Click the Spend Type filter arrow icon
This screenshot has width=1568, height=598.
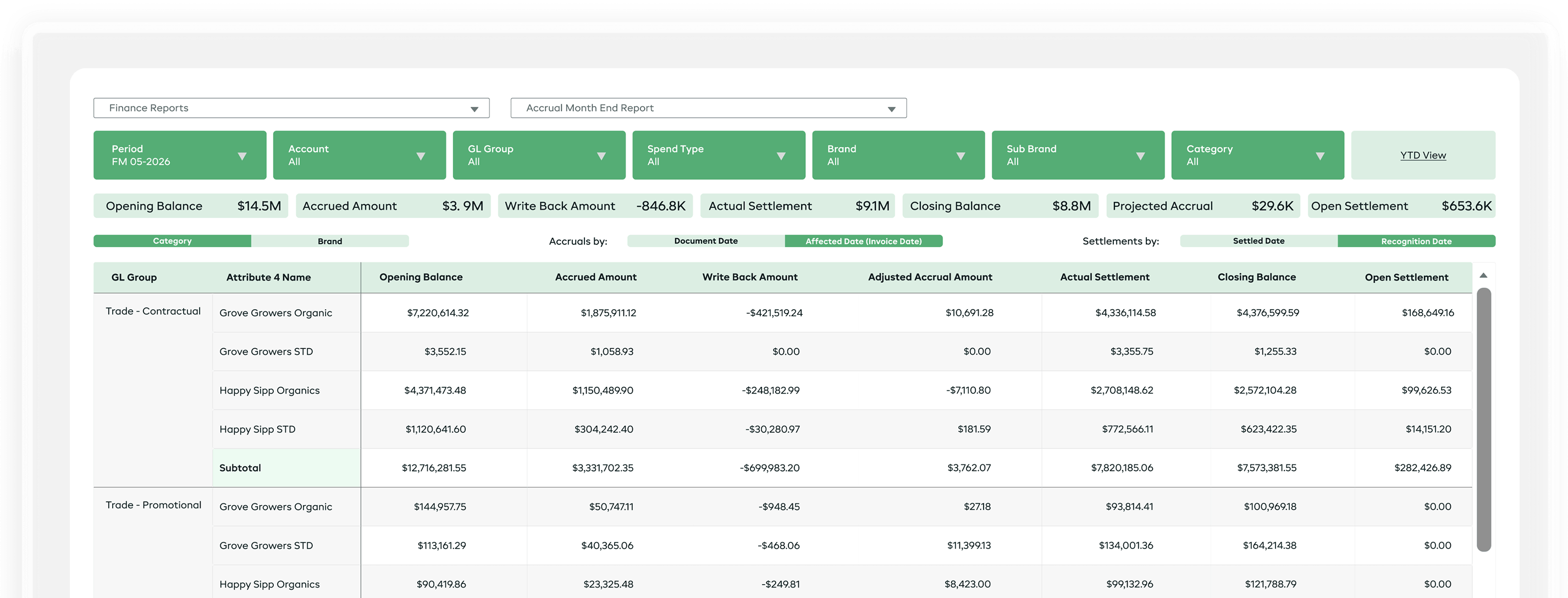[781, 156]
